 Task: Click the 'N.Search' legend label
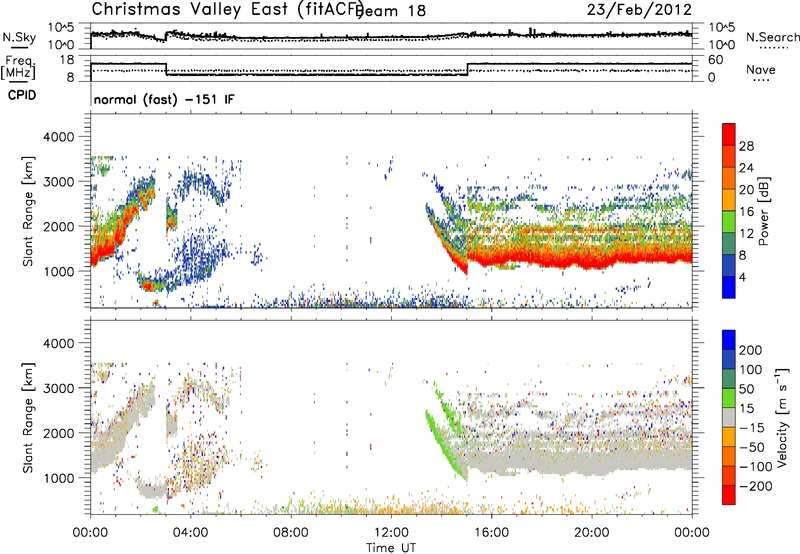click(x=772, y=37)
